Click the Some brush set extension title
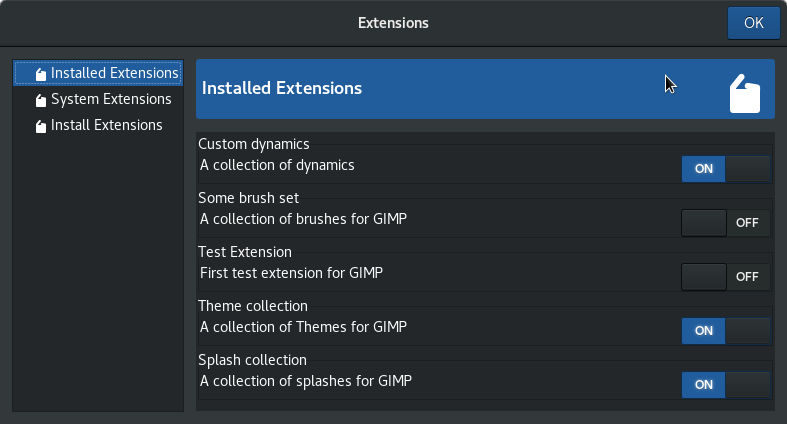The height and width of the screenshot is (424, 787). [x=248, y=198]
